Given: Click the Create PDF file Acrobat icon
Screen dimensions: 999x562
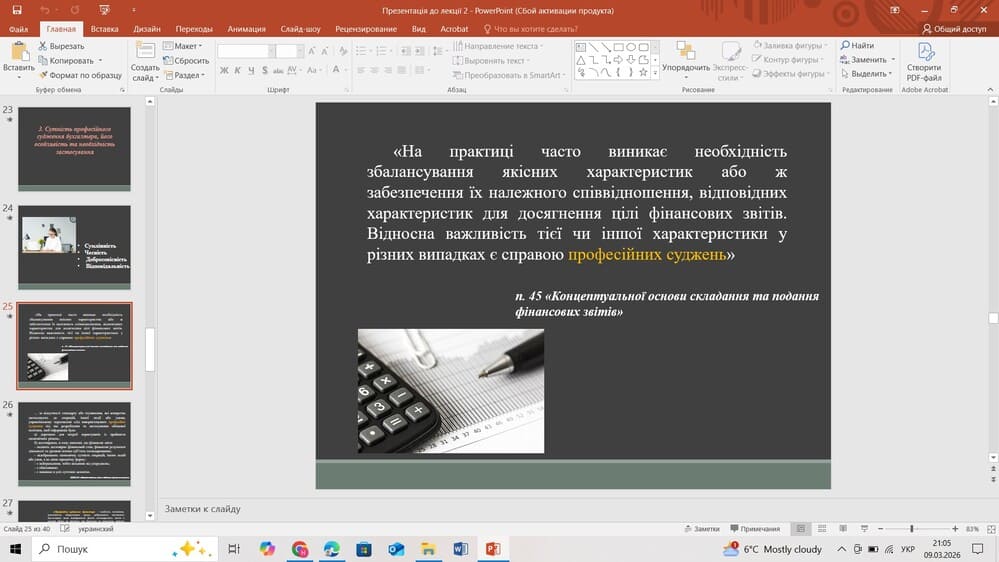Looking at the screenshot, I should point(923,53).
